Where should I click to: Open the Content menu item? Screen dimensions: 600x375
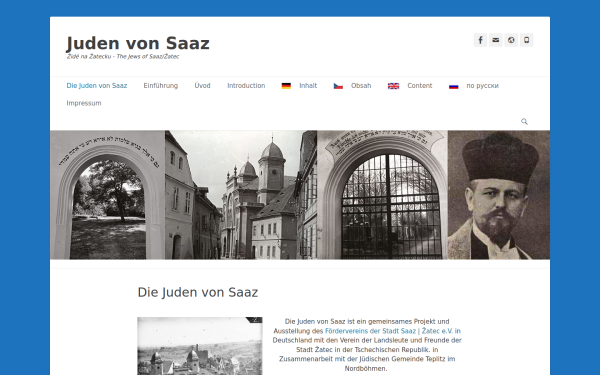click(x=420, y=86)
